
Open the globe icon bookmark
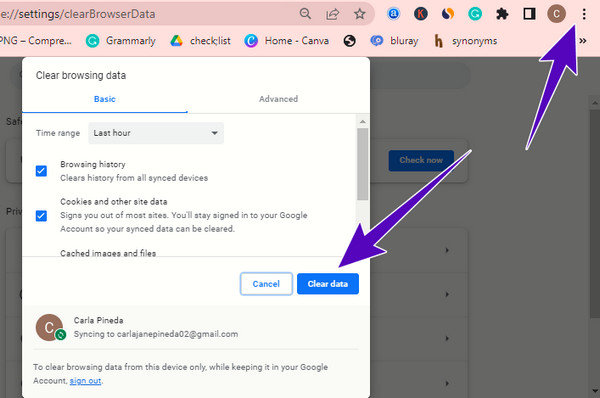[349, 41]
